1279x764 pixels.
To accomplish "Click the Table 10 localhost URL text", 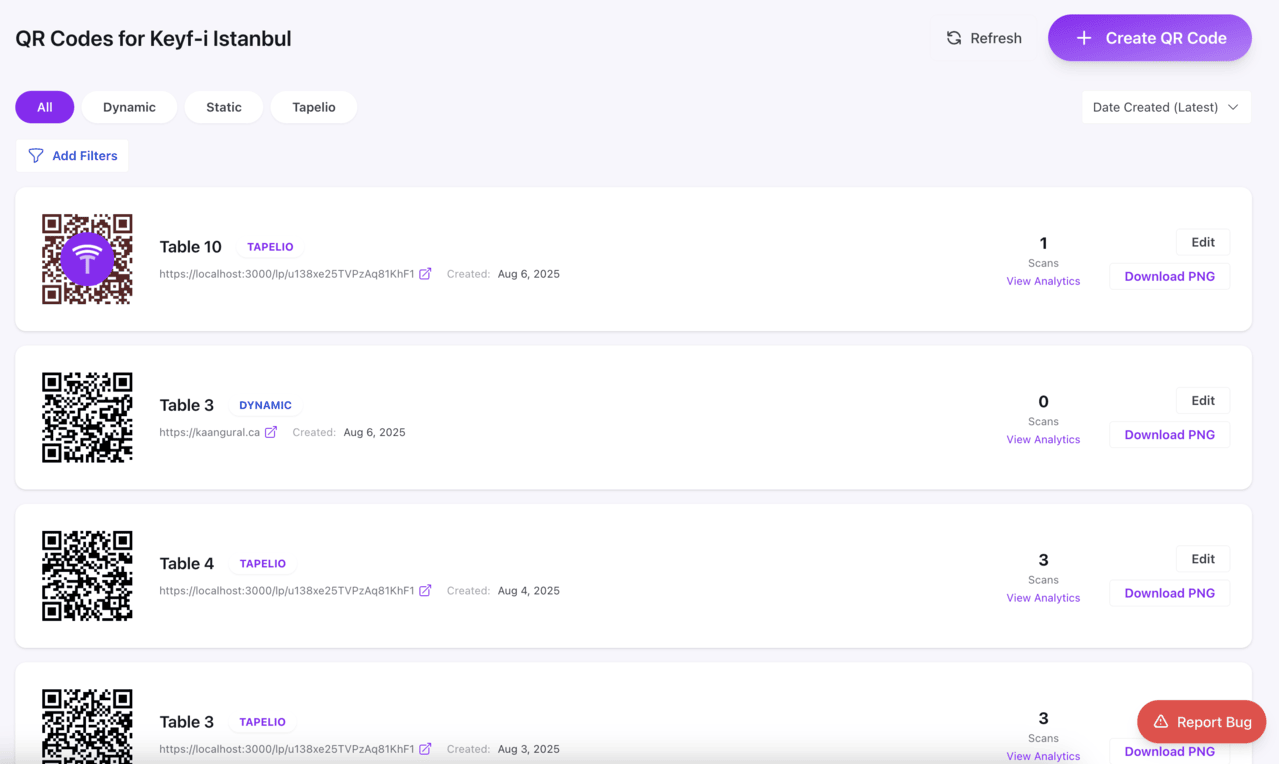I will pos(287,274).
